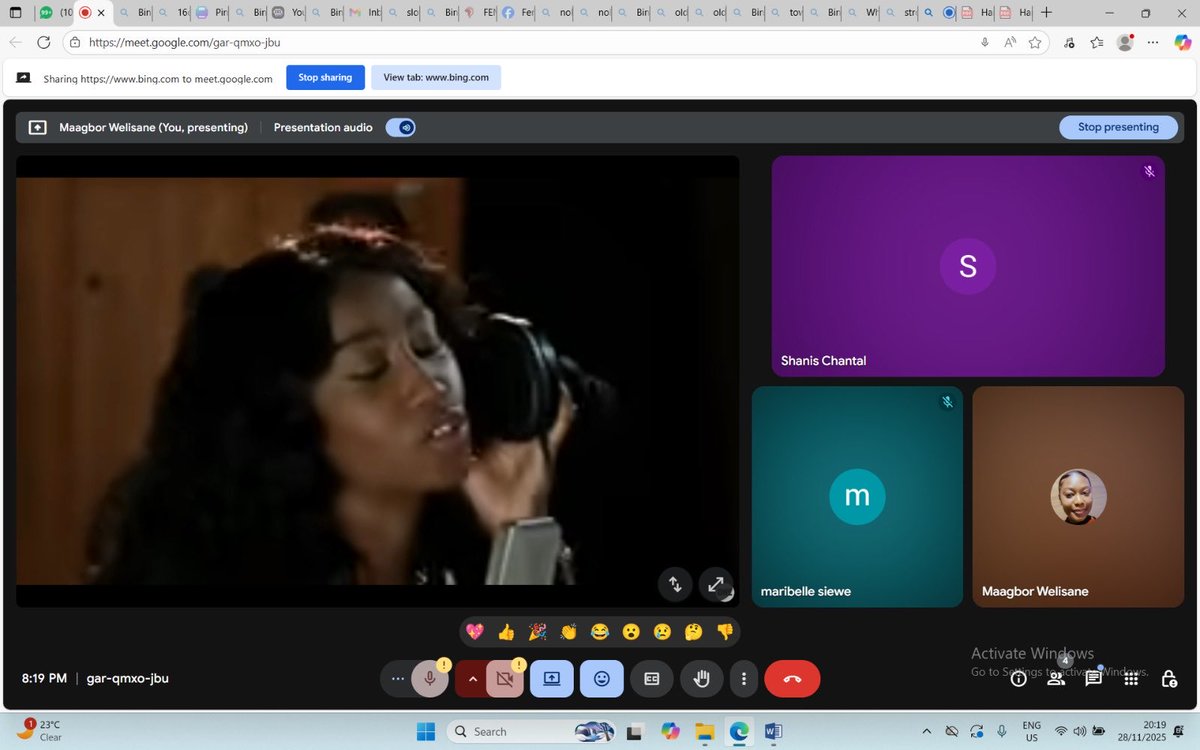Expand presentation to fullscreen icon

716,585
